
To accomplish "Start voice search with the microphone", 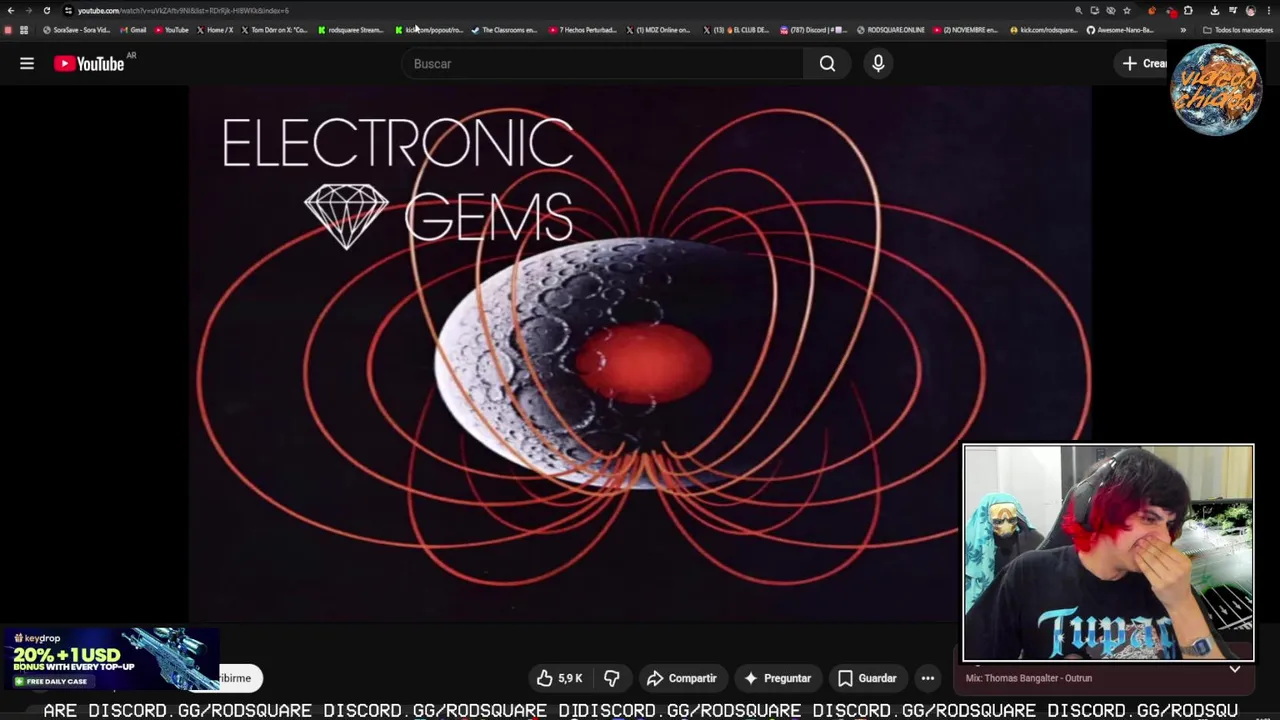I will point(878,64).
